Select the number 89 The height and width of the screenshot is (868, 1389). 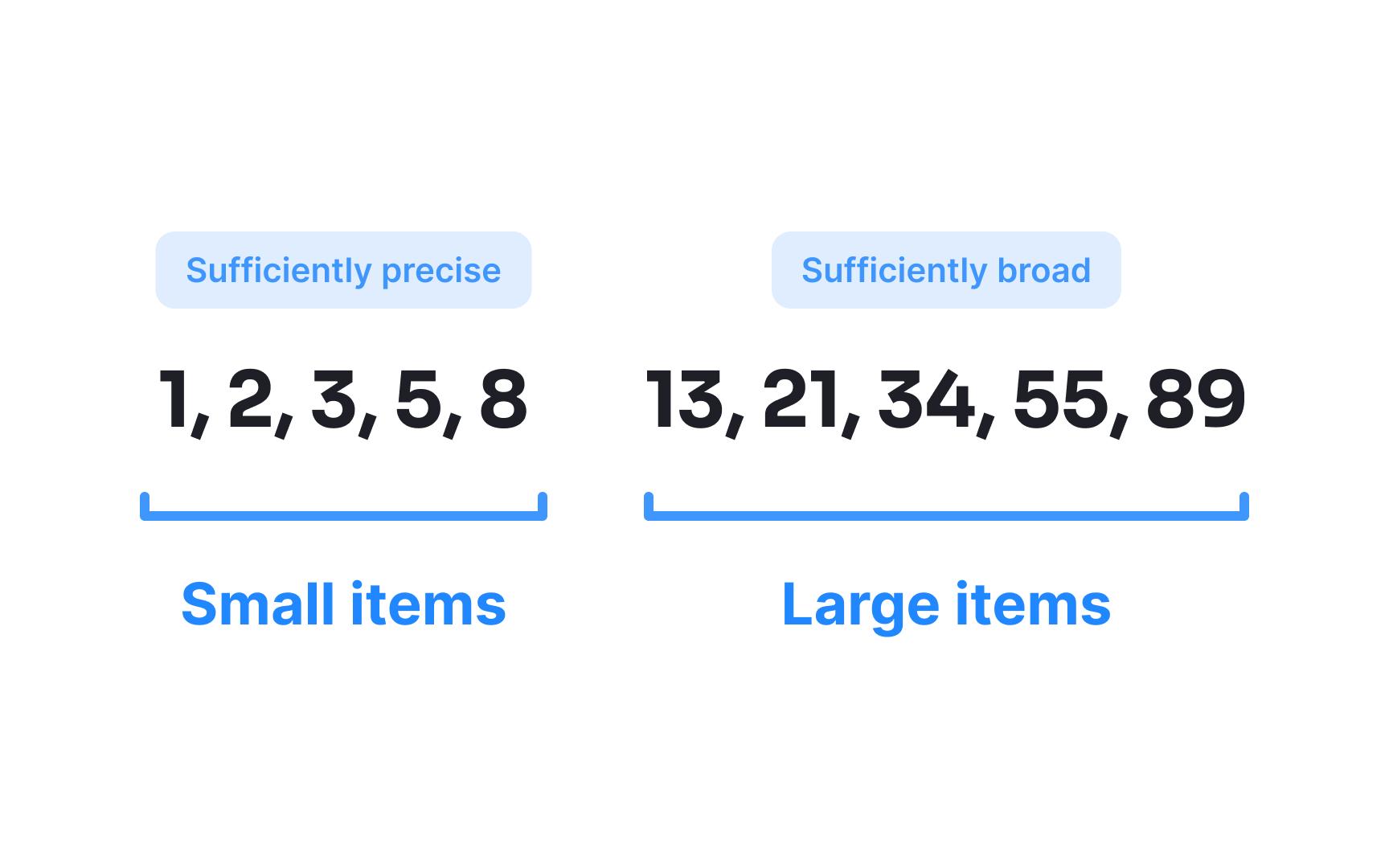coord(1195,399)
